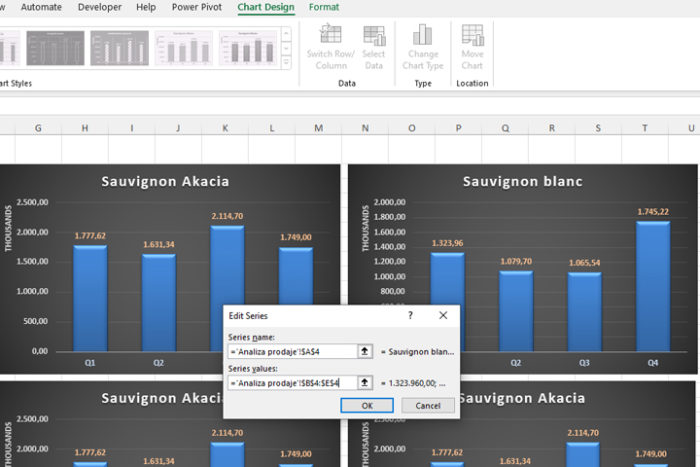Select column K header

[x=225, y=128]
